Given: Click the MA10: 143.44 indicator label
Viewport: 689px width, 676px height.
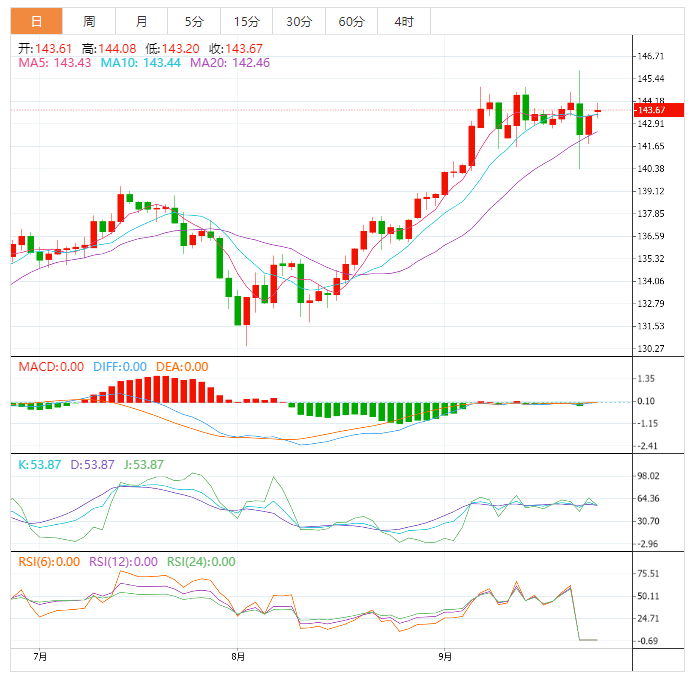Looking at the screenshot, I should 141,63.
